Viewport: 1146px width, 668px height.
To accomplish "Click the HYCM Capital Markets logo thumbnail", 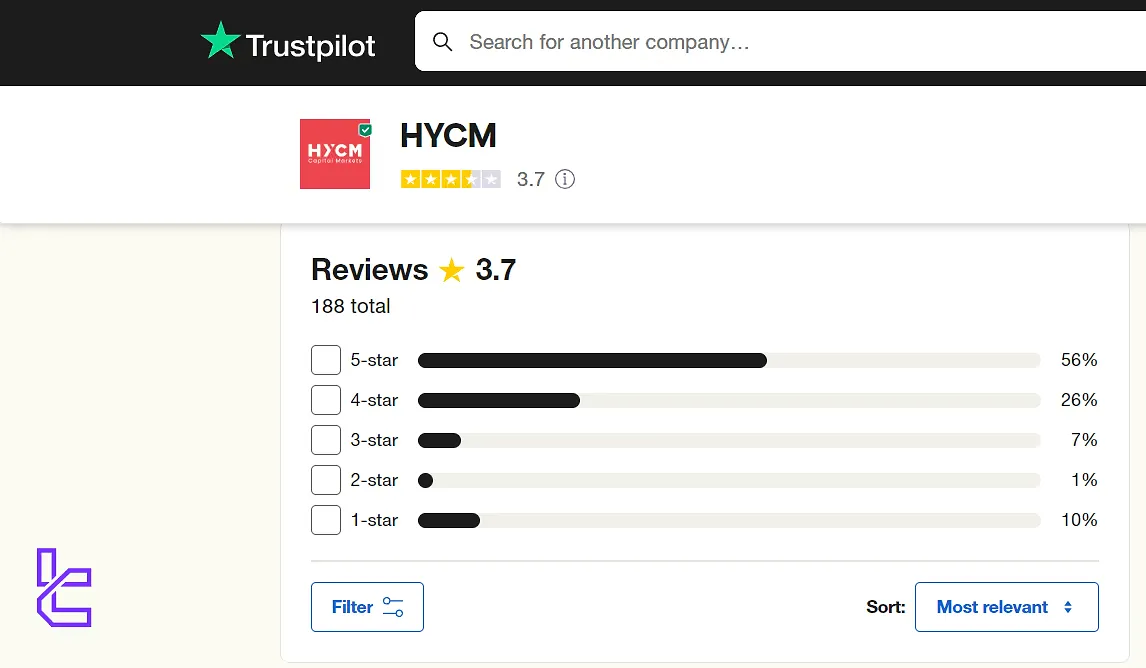I will point(334,153).
